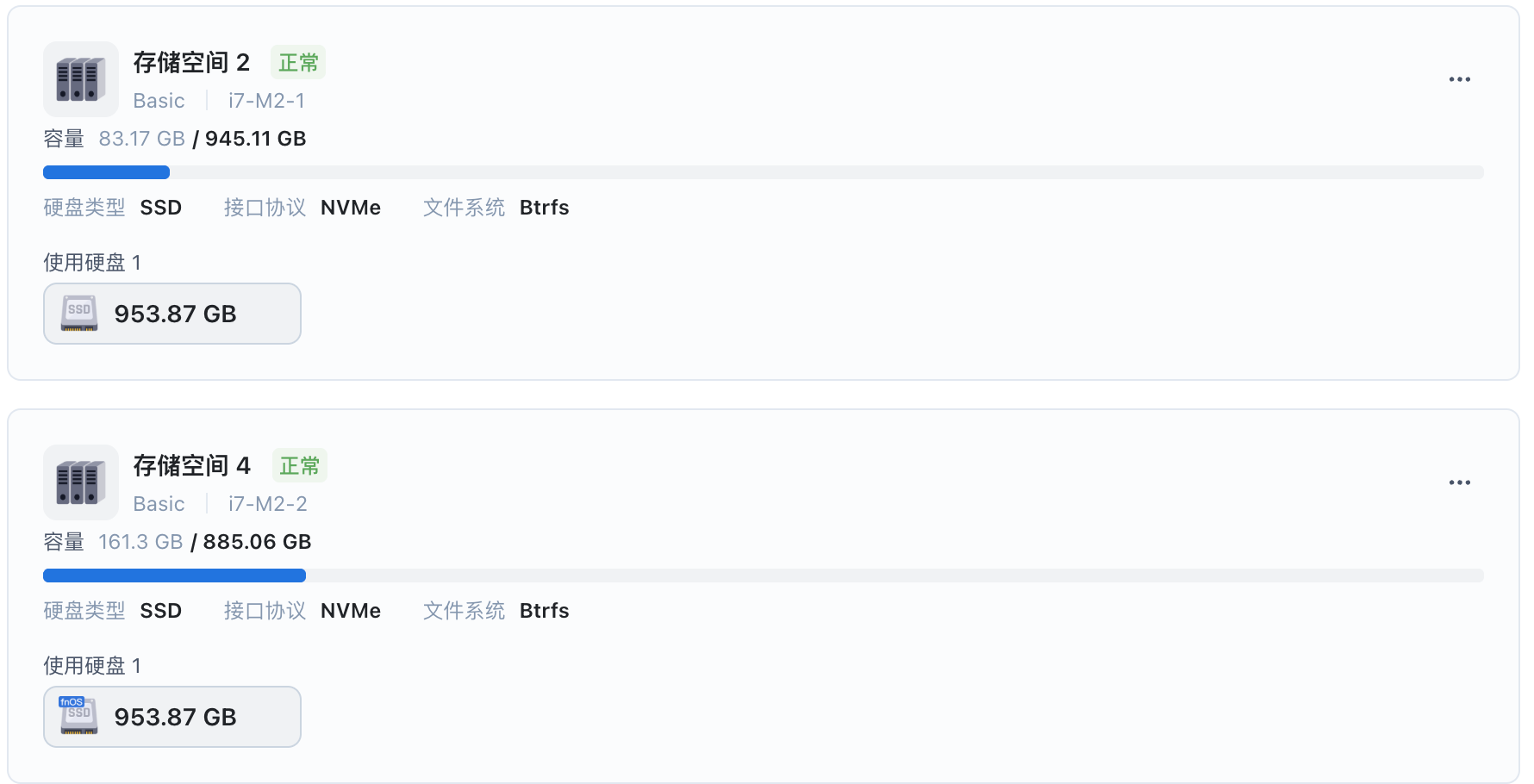This screenshot has height=784, width=1534.
Task: Click the 使用硬盘 1 label in 存储空间 2
Action: click(x=92, y=263)
